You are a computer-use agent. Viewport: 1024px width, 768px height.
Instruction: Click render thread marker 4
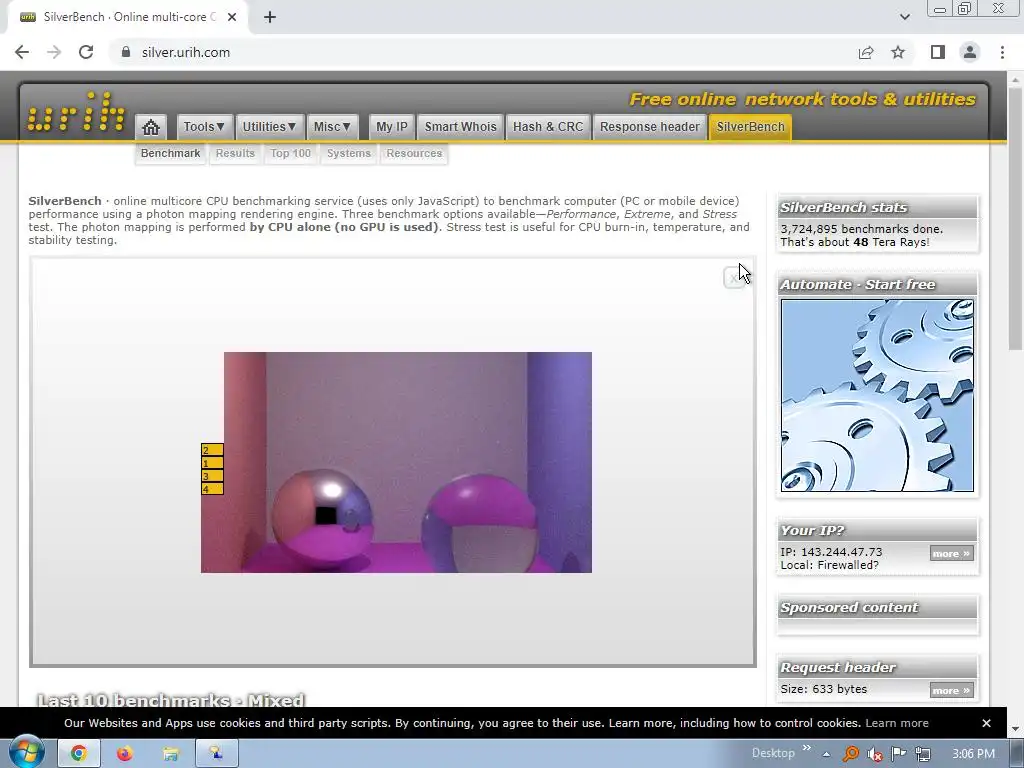click(212, 488)
